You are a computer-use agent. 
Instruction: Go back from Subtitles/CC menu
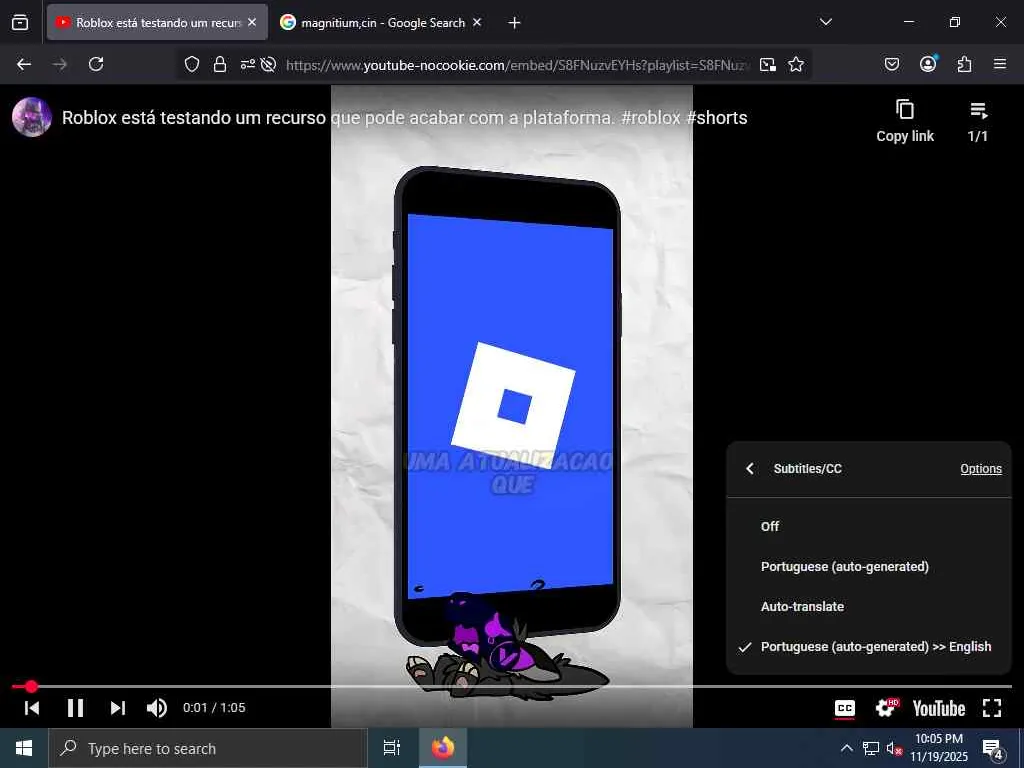(750, 469)
